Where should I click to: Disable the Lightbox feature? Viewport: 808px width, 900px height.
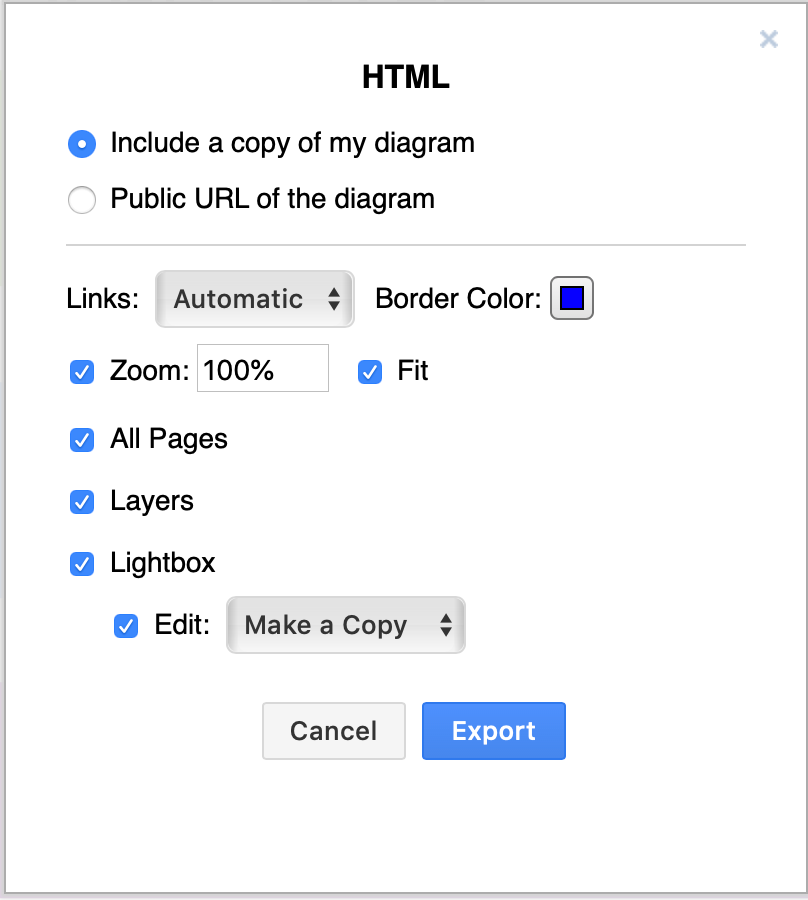pyautogui.click(x=81, y=564)
